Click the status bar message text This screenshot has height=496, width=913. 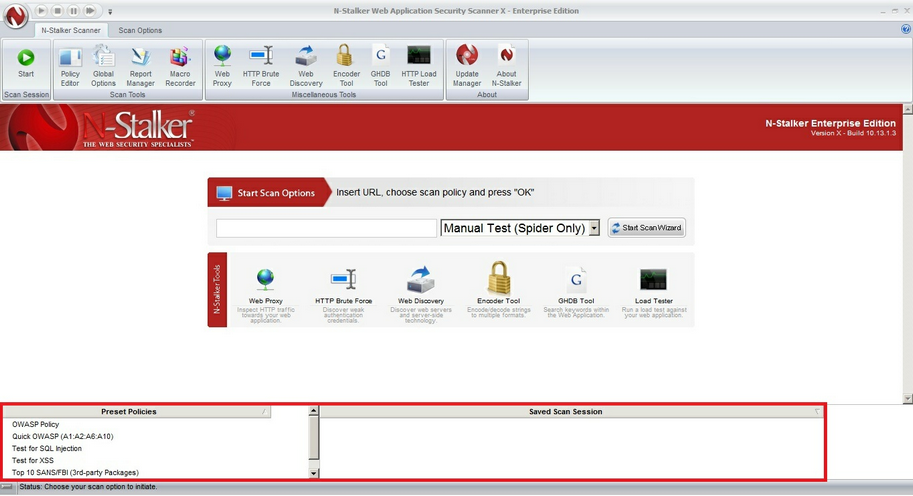88,487
